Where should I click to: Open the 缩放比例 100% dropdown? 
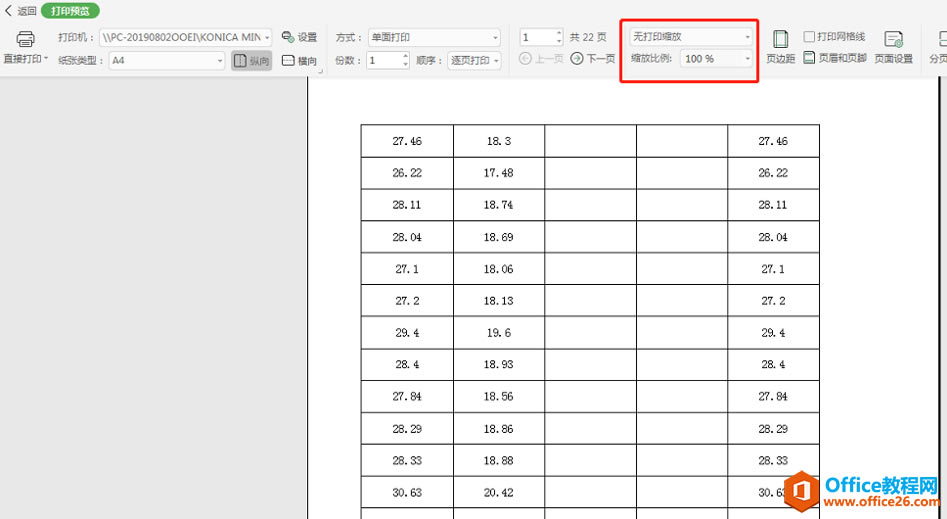tap(716, 59)
